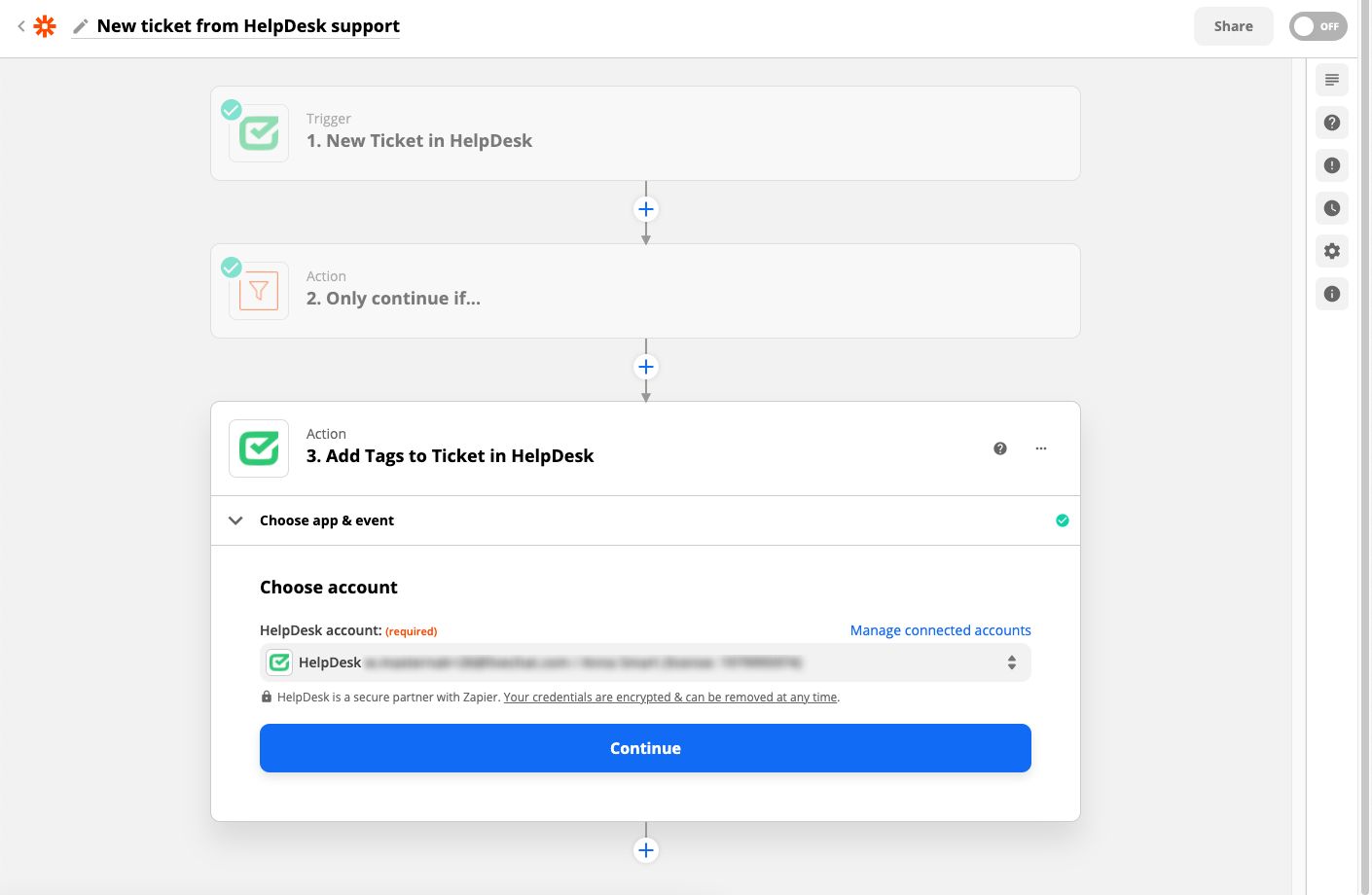Screen dimensions: 1372x895
Task: Click the up-down arrows of account selector
Action: pos(1012,662)
